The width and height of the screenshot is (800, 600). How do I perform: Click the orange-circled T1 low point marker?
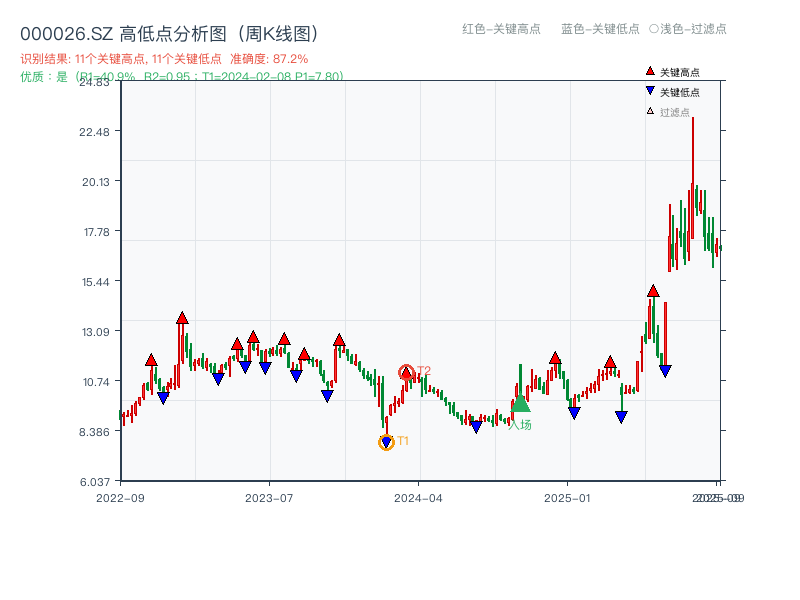point(386,442)
